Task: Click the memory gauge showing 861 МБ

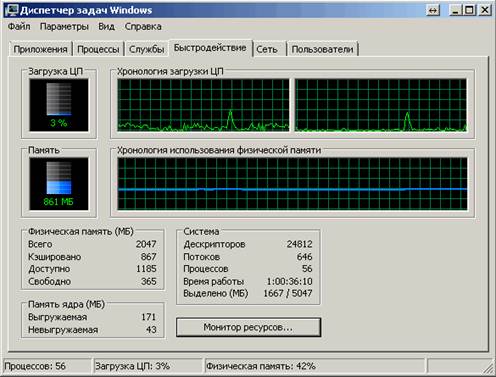Action: click(x=59, y=184)
